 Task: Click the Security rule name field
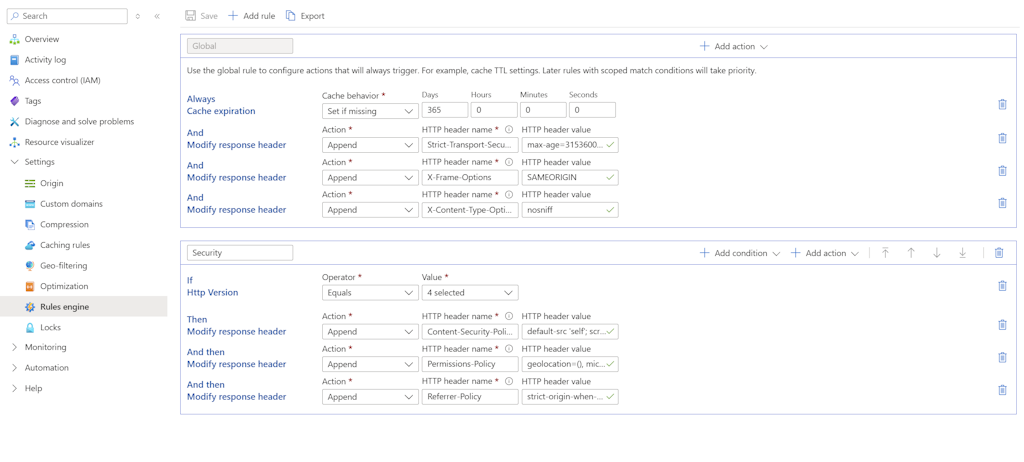pos(240,253)
